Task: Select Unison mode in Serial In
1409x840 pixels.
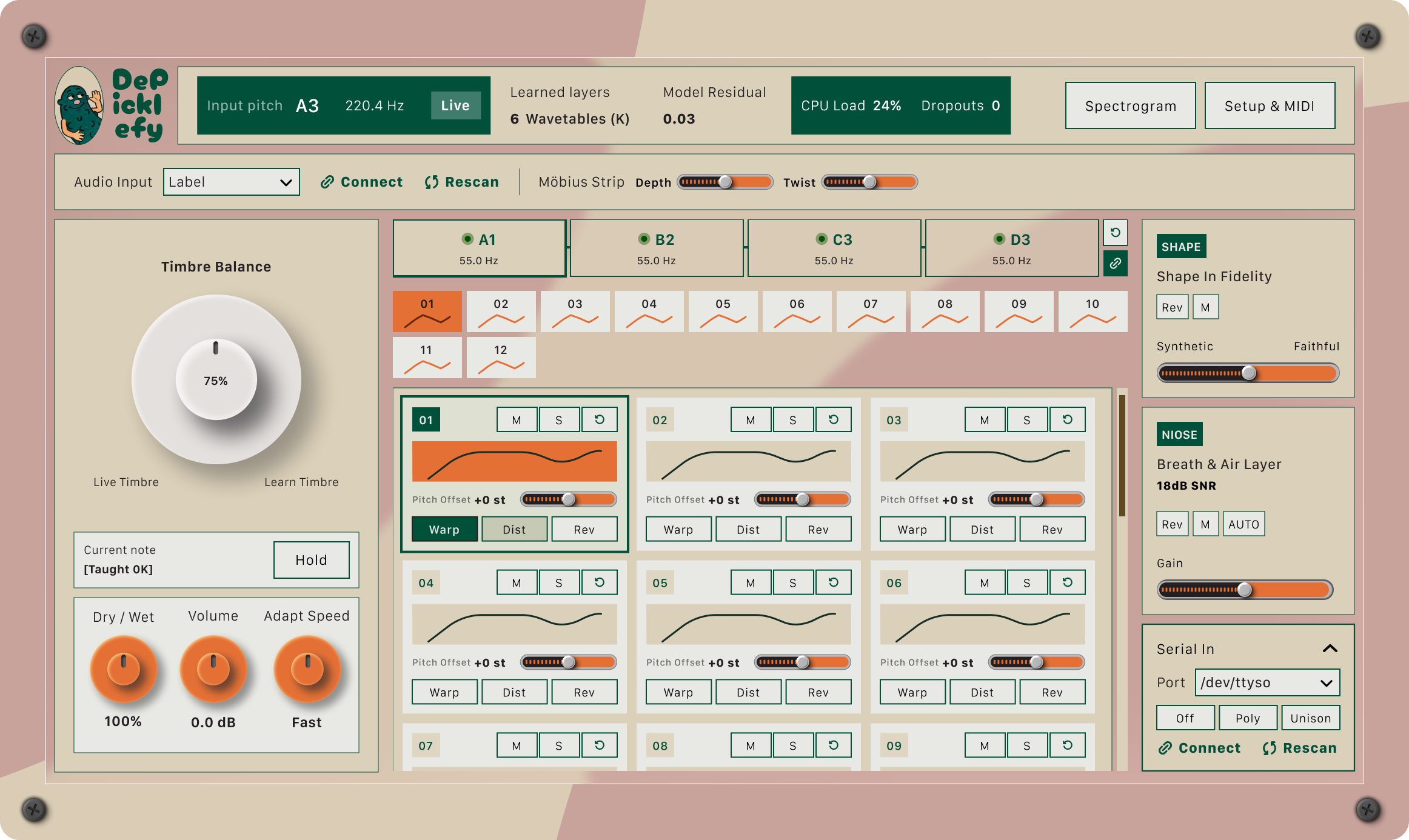Action: (x=1311, y=718)
